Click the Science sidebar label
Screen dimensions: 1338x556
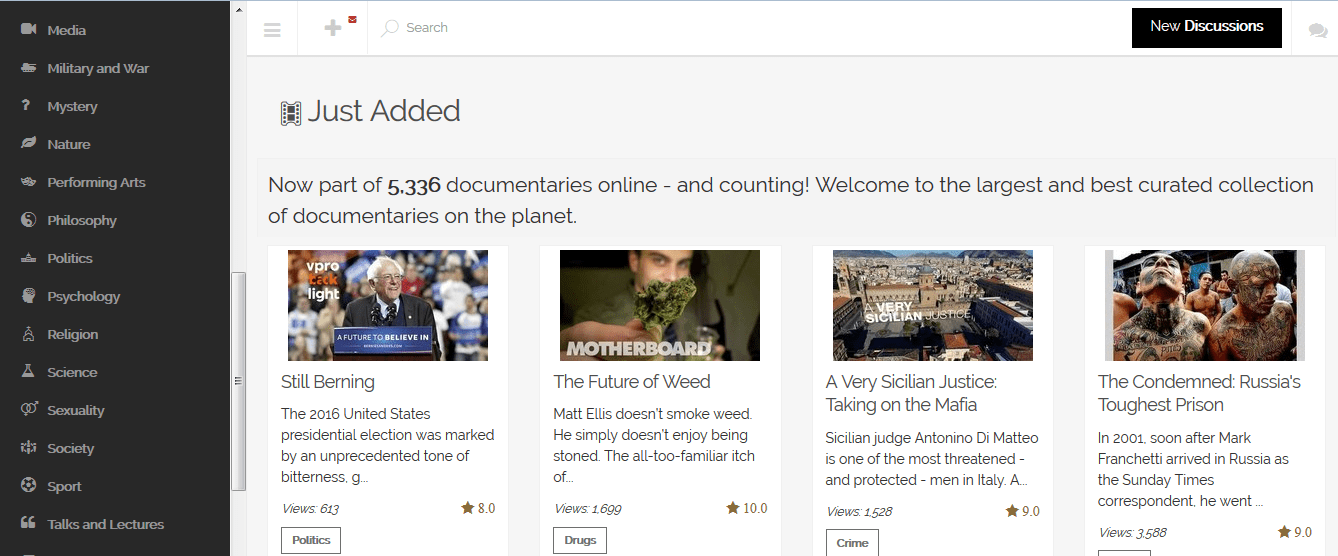click(x=72, y=372)
